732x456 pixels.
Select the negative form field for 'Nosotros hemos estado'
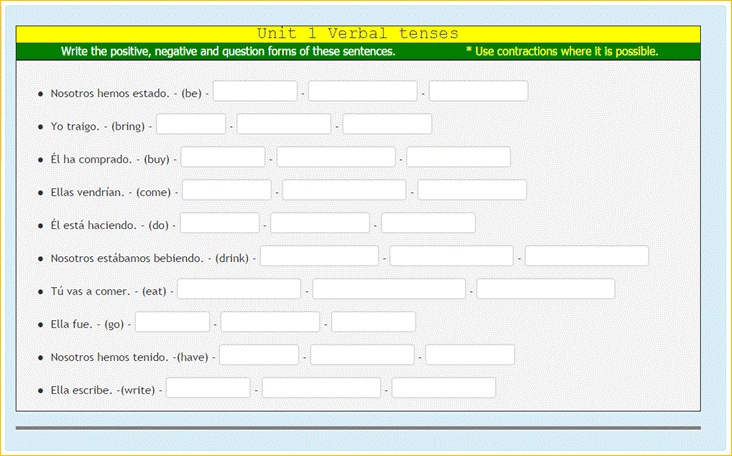362,92
